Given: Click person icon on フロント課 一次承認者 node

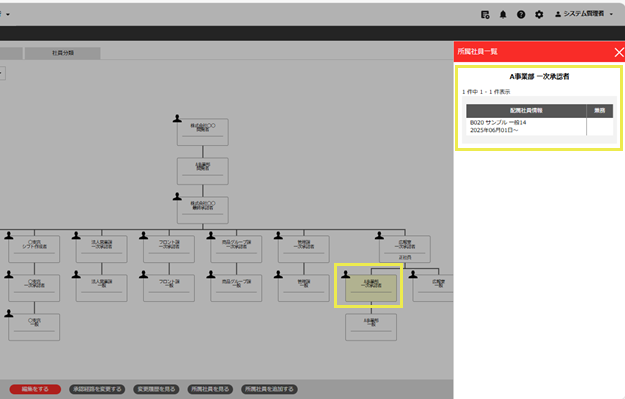Looking at the screenshot, I should coord(143,236).
